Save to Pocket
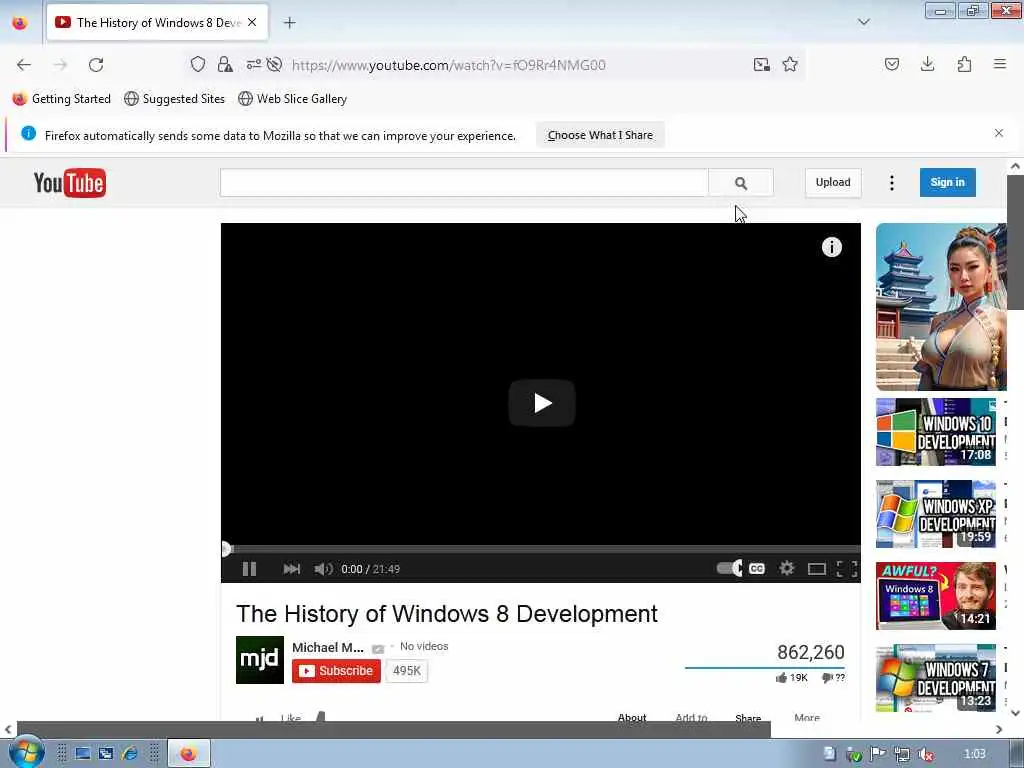The height and width of the screenshot is (768, 1024). [x=891, y=64]
